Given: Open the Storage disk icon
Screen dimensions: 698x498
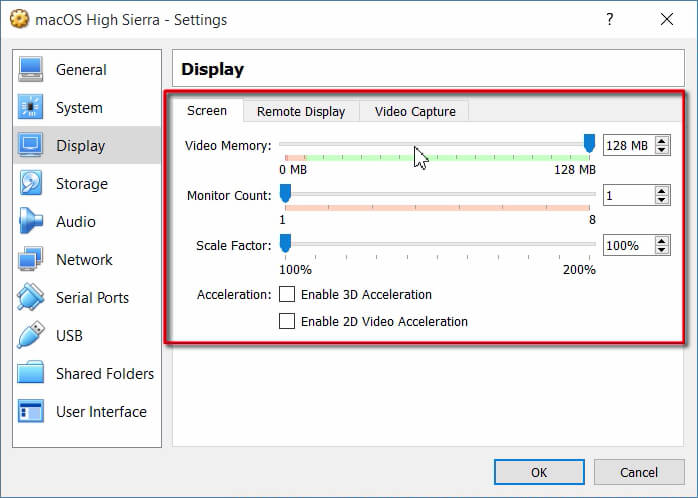Looking at the screenshot, I should [x=31, y=184].
